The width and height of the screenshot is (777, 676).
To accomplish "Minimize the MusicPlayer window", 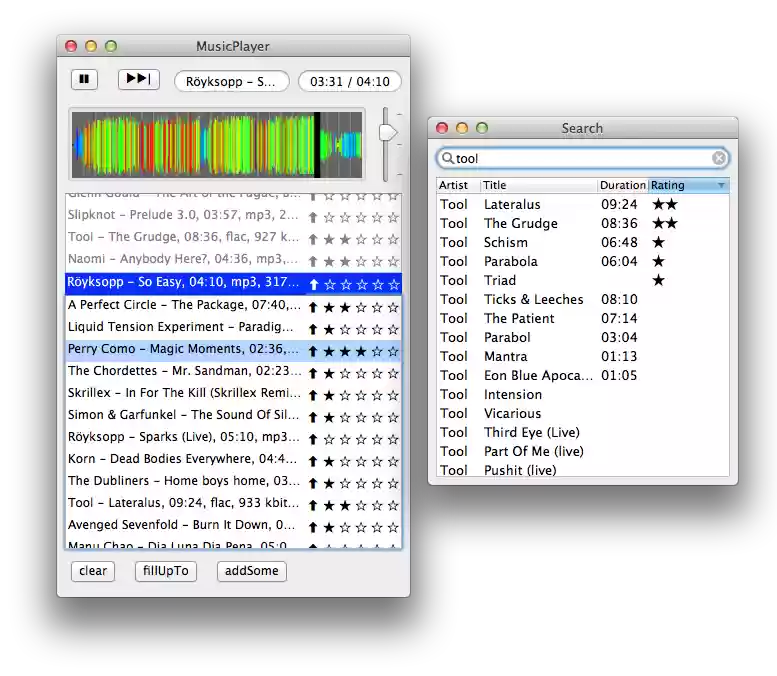I will pyautogui.click(x=91, y=46).
